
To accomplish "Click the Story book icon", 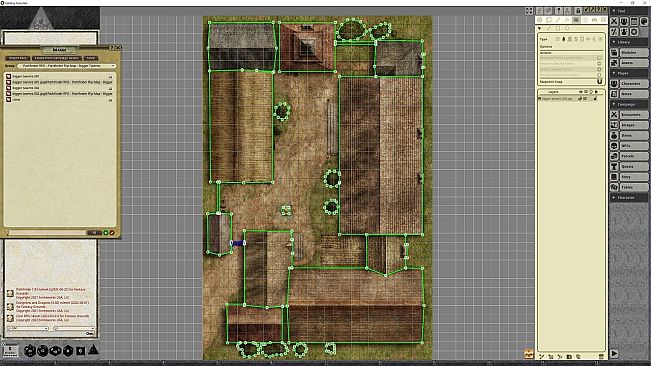I will [x=614, y=177].
